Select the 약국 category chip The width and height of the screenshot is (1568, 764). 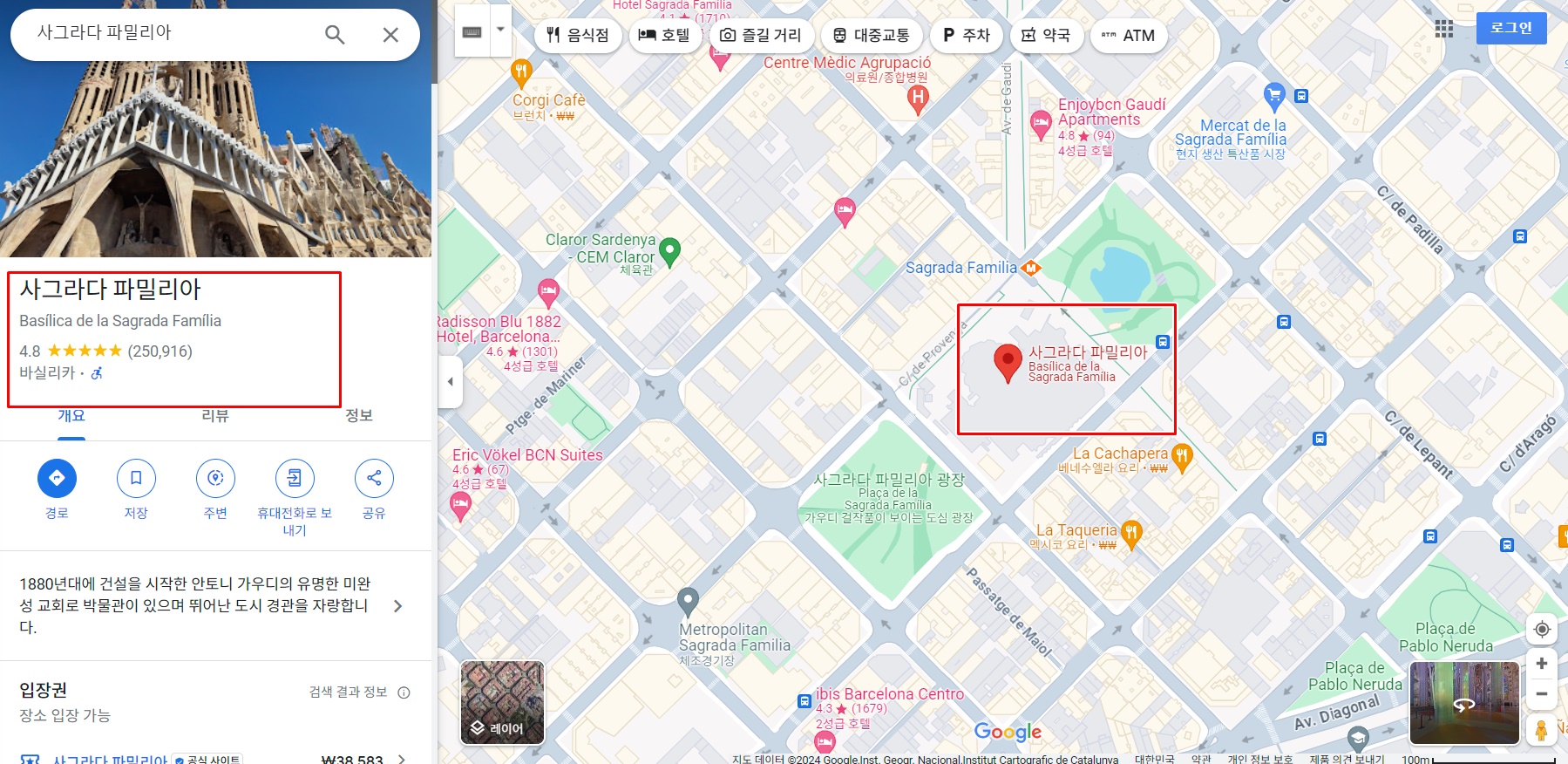click(x=1047, y=36)
